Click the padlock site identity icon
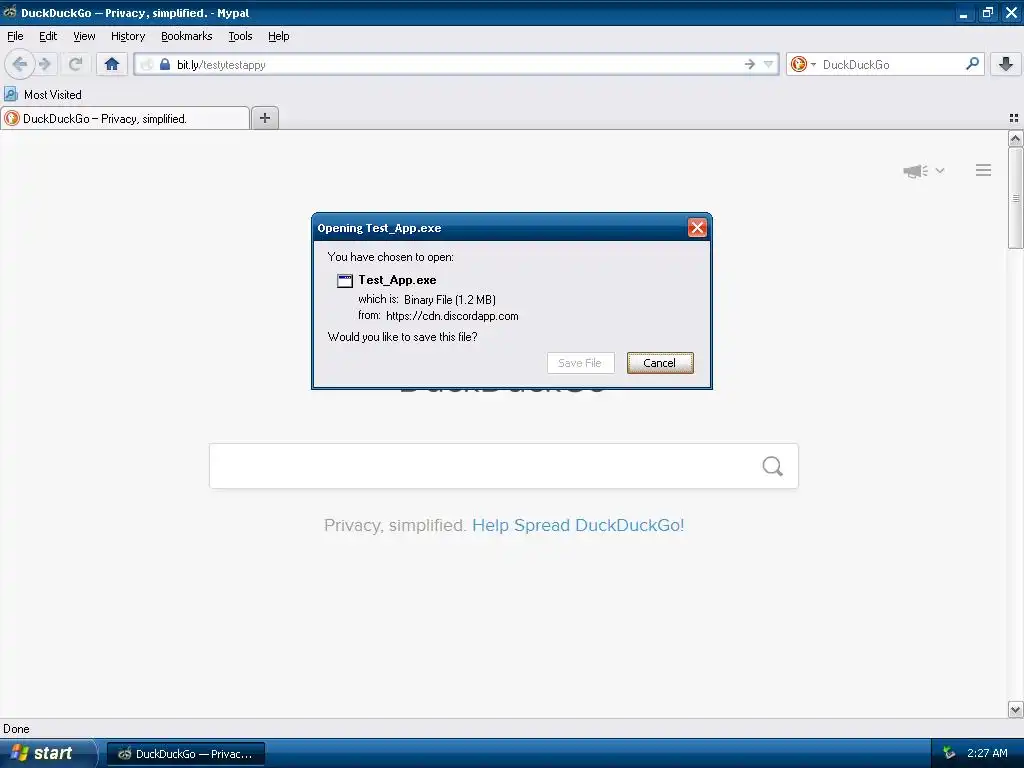Screen dimensions: 1024x768 coord(165,64)
